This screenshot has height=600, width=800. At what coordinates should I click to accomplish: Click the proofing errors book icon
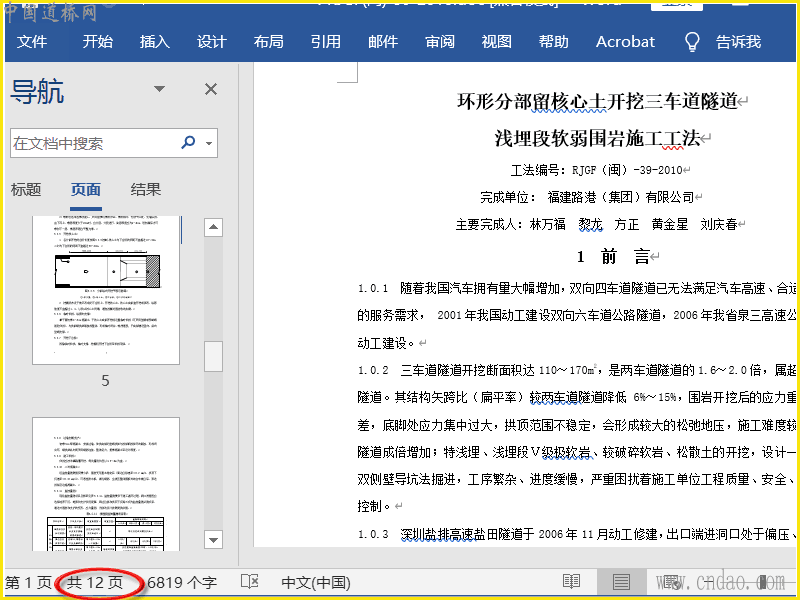coord(249,582)
